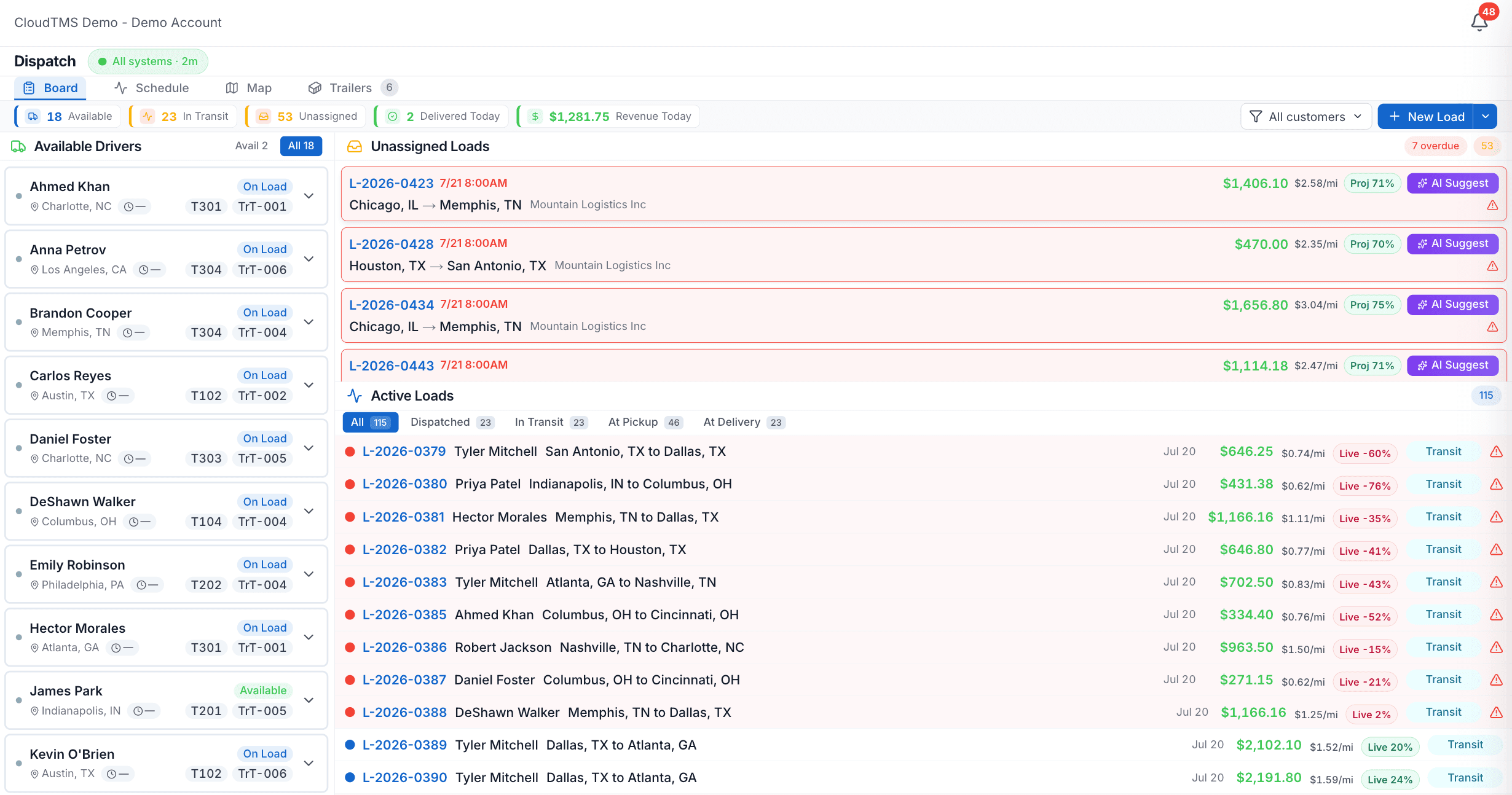Expand Daniel Foster driver card
The height and width of the screenshot is (795, 1512).
tap(309, 448)
